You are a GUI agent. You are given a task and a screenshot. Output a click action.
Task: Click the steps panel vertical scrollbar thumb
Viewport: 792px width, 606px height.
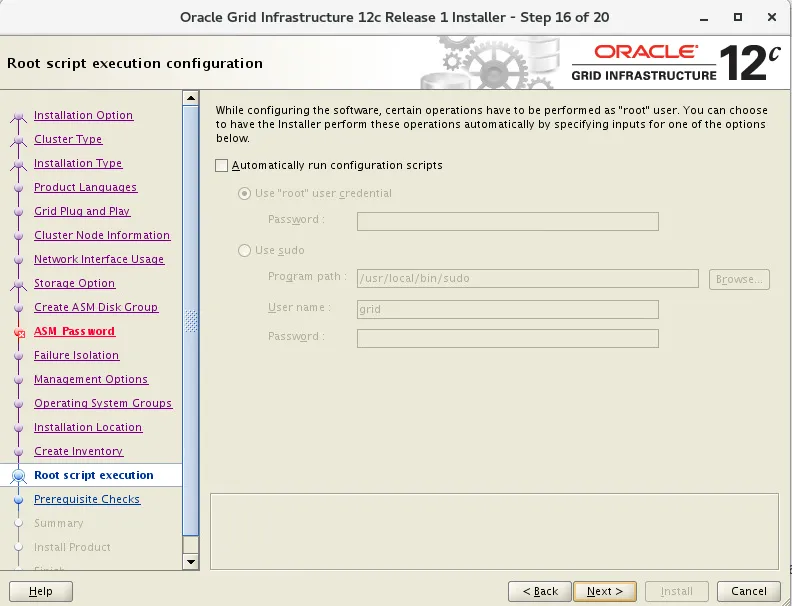pyautogui.click(x=191, y=320)
